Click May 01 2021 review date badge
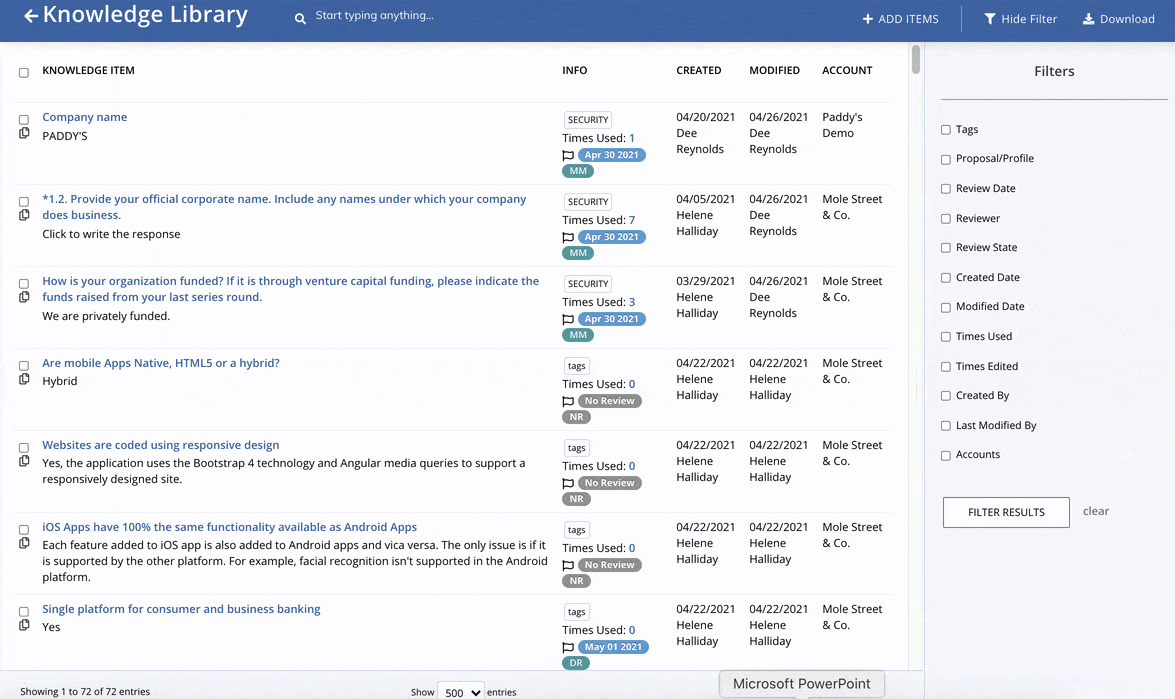Screen dimensions: 1175x699 click(x=613, y=647)
